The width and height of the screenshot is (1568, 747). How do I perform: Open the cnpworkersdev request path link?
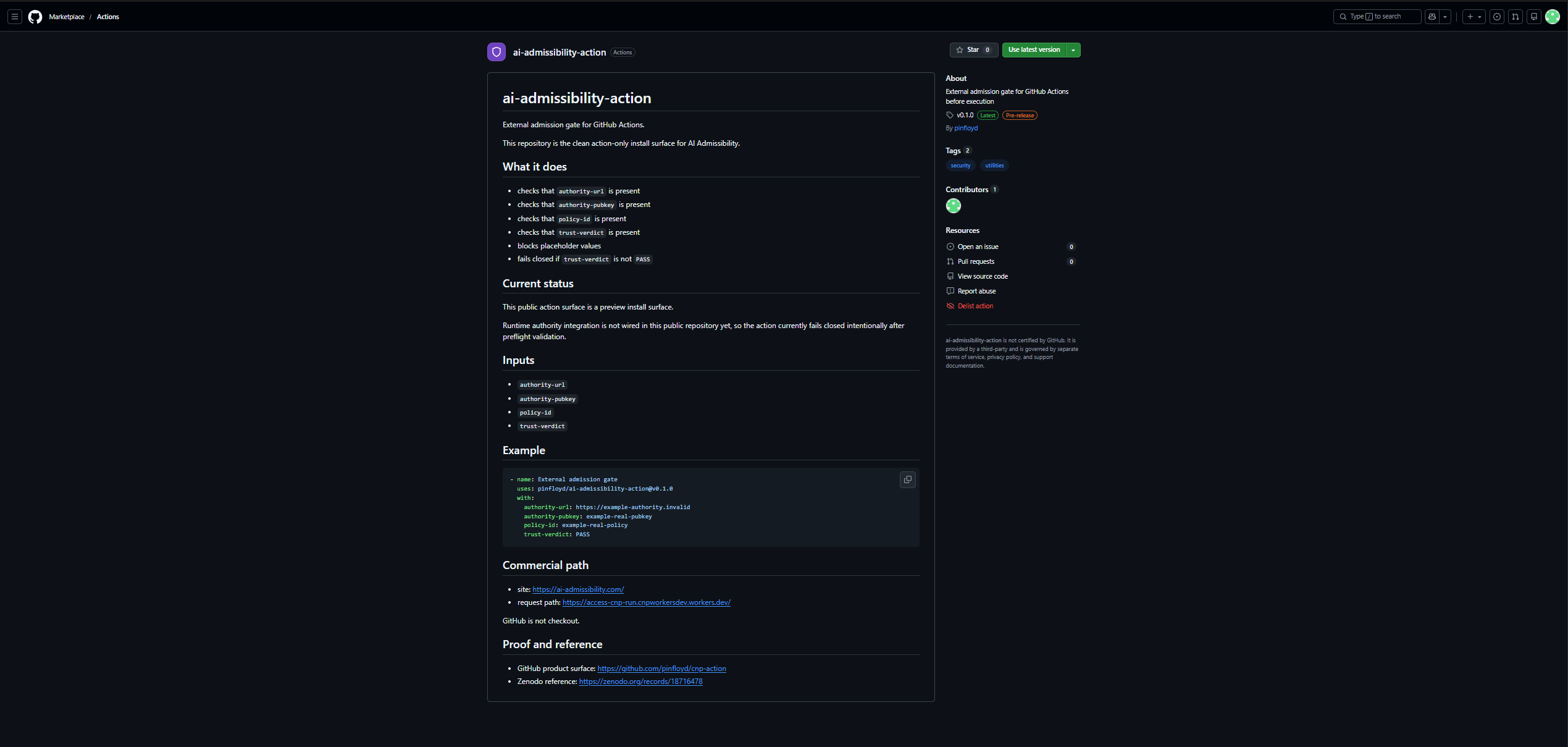point(647,602)
